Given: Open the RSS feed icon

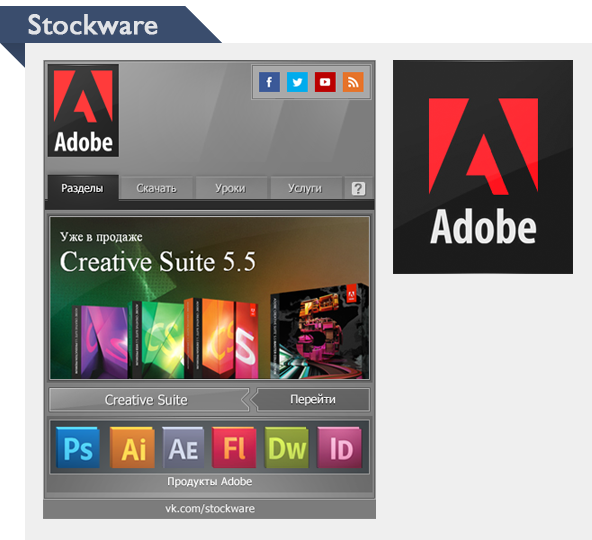Looking at the screenshot, I should tap(353, 82).
